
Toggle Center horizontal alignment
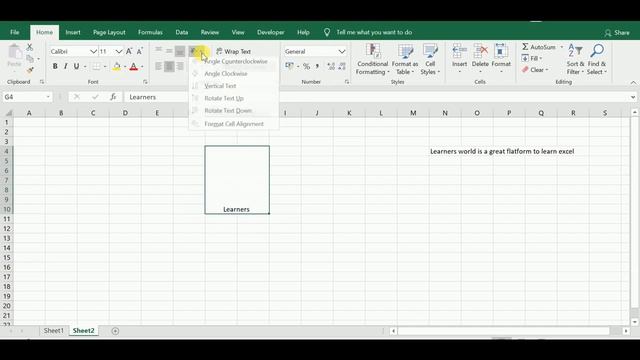pyautogui.click(x=169, y=66)
